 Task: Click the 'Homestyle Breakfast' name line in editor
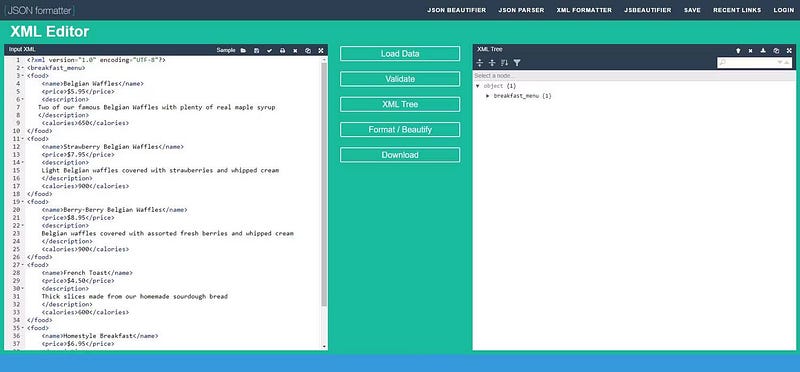tap(100, 336)
